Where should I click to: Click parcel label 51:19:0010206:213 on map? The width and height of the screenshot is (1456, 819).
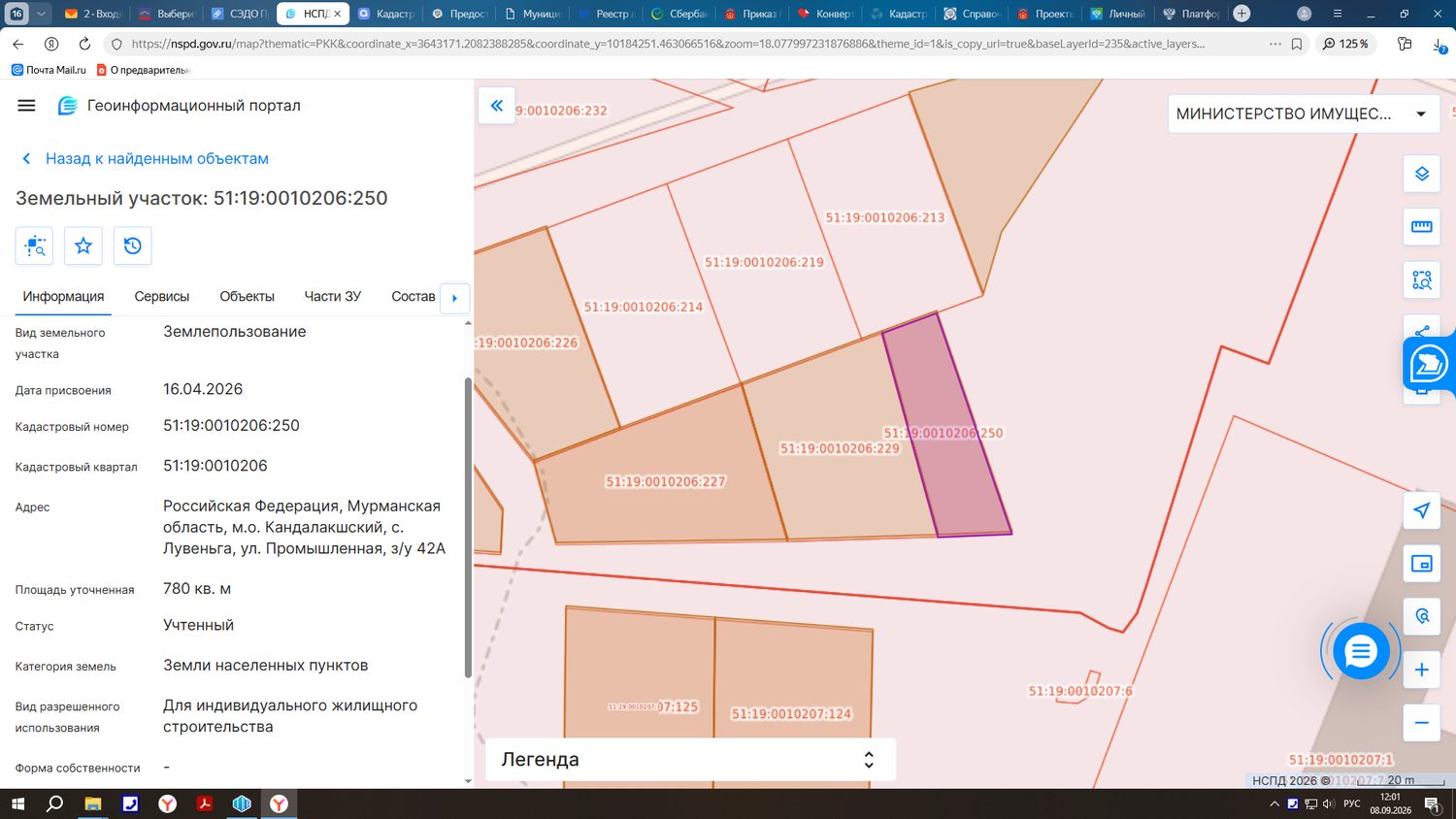coord(885,217)
